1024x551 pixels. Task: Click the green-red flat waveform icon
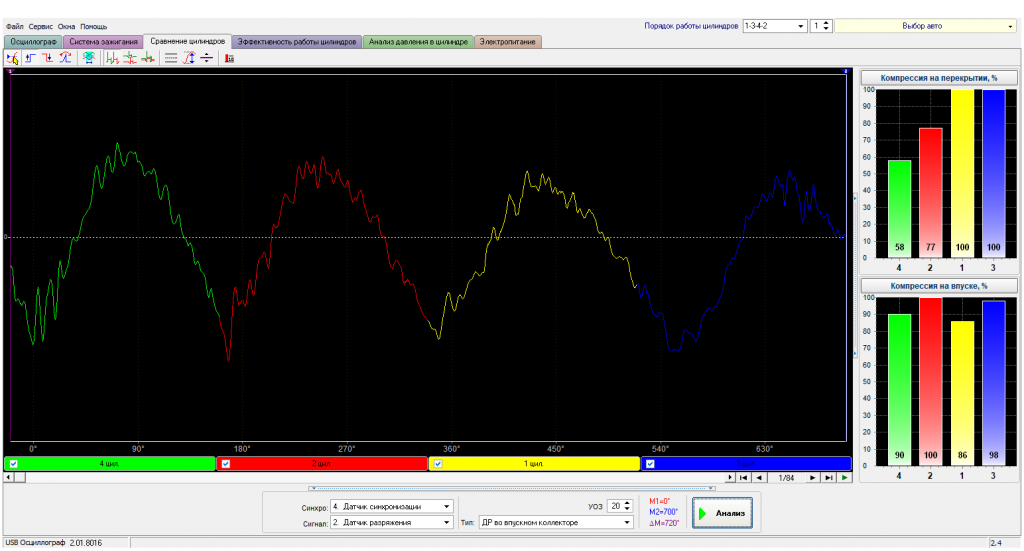[x=148, y=58]
